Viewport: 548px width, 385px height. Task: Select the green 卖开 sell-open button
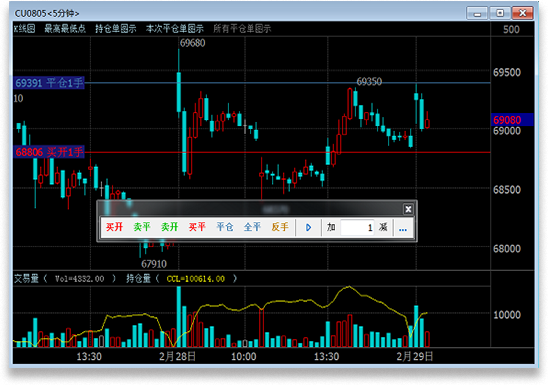coord(170,227)
